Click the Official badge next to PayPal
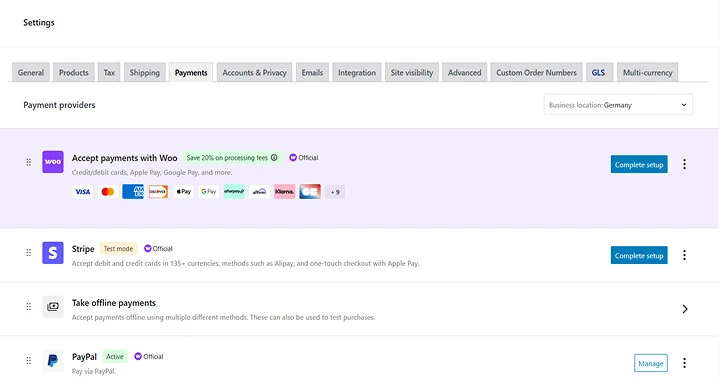Image resolution: width=720 pixels, height=380 pixels. click(x=149, y=356)
